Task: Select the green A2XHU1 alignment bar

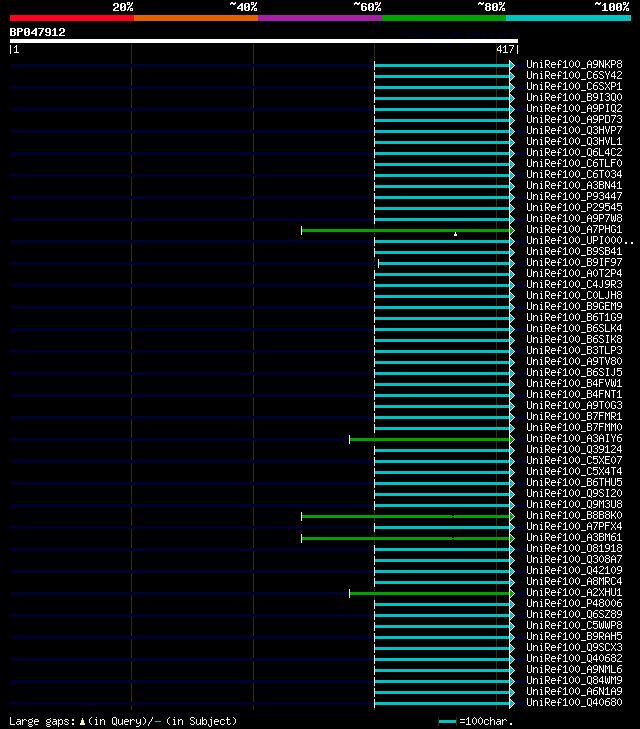Action: pos(429,593)
